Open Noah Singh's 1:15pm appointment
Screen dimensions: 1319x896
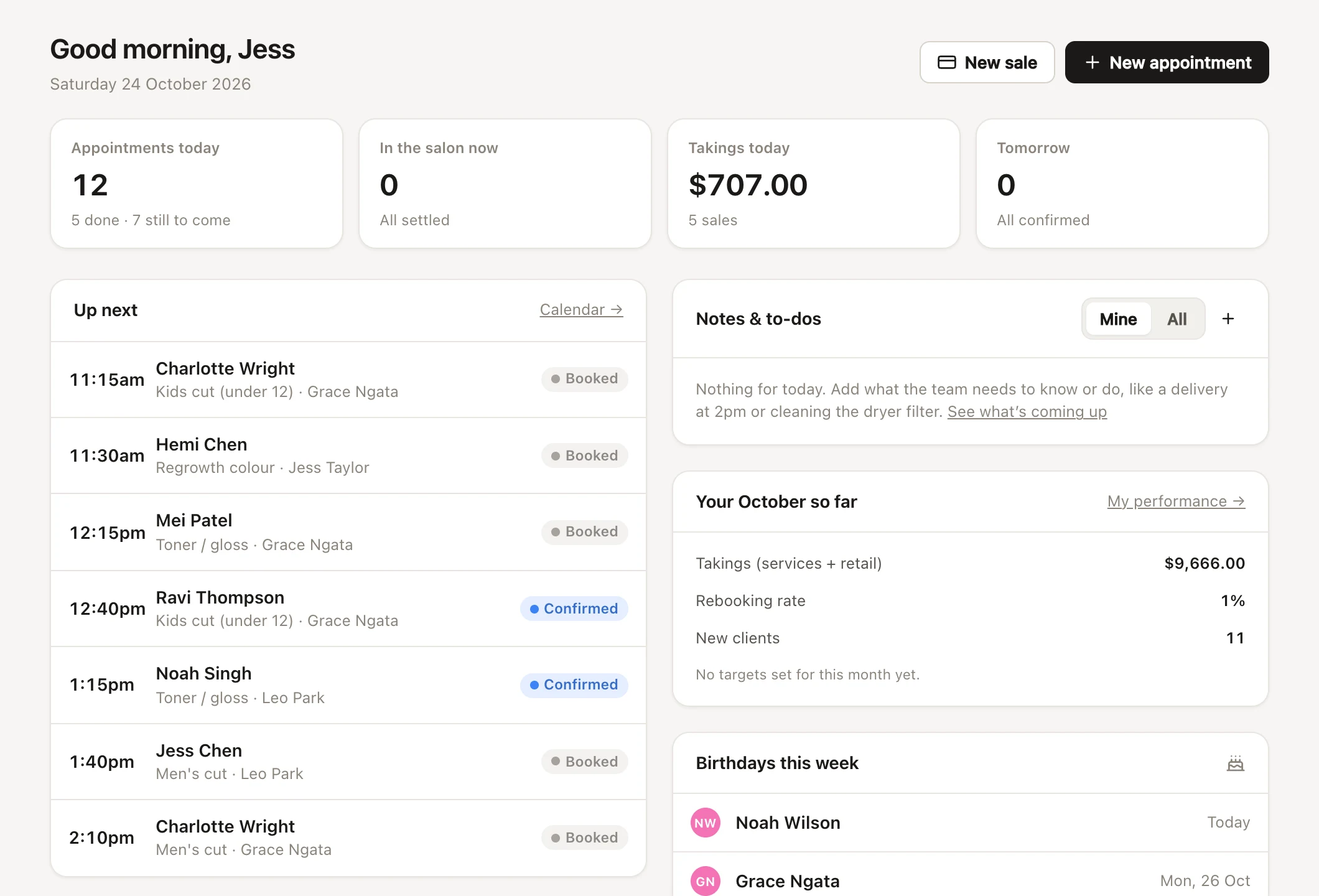[x=348, y=685]
